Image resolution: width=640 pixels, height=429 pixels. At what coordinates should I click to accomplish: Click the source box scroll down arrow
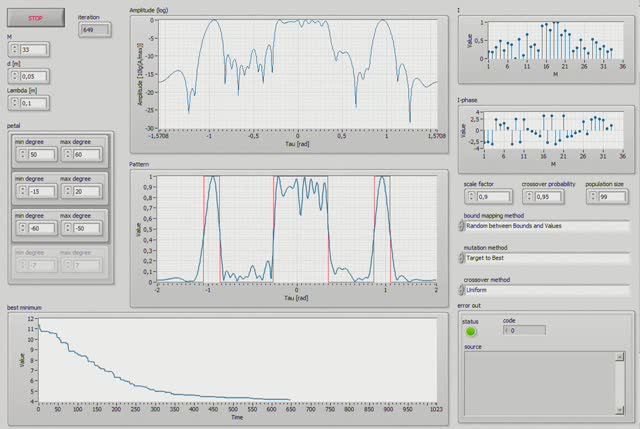point(620,410)
